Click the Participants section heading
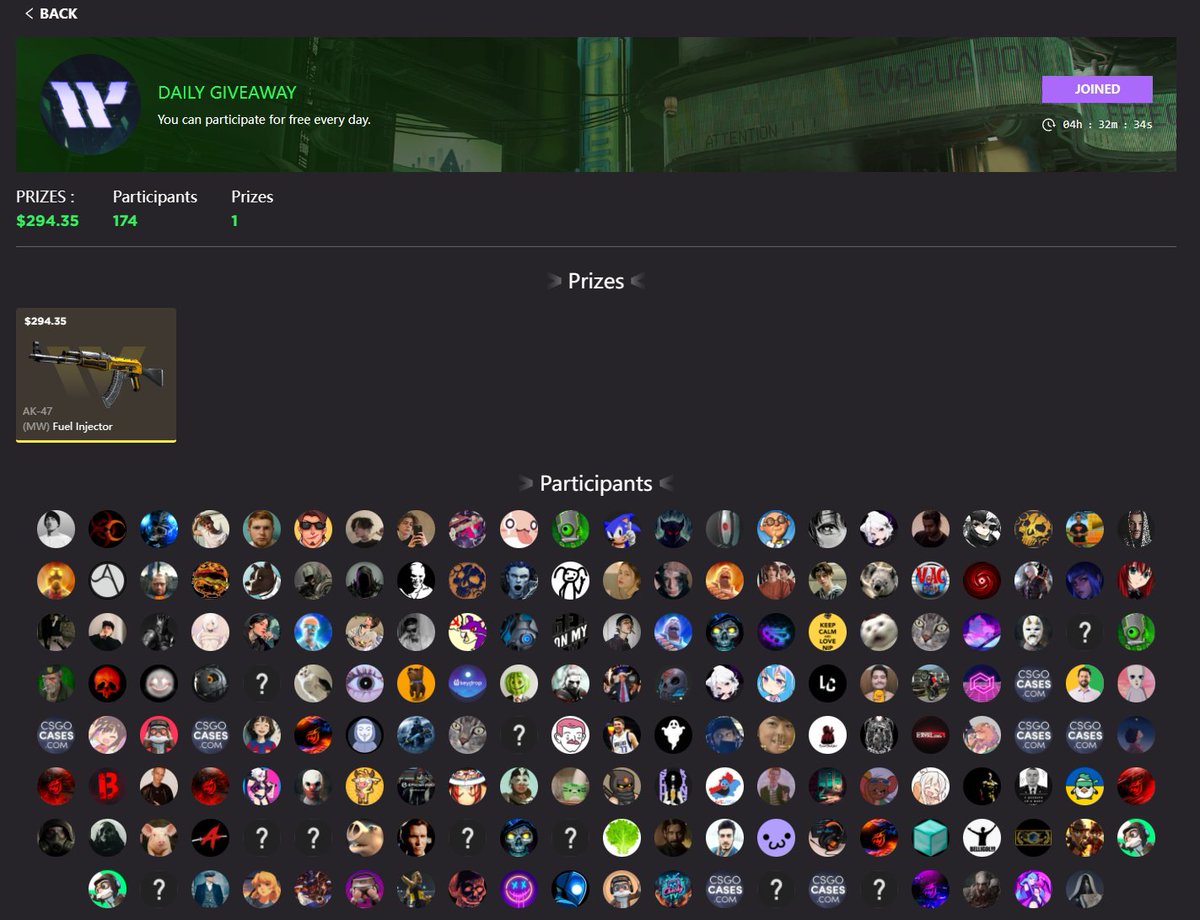The height and width of the screenshot is (920, 1200). 595,483
